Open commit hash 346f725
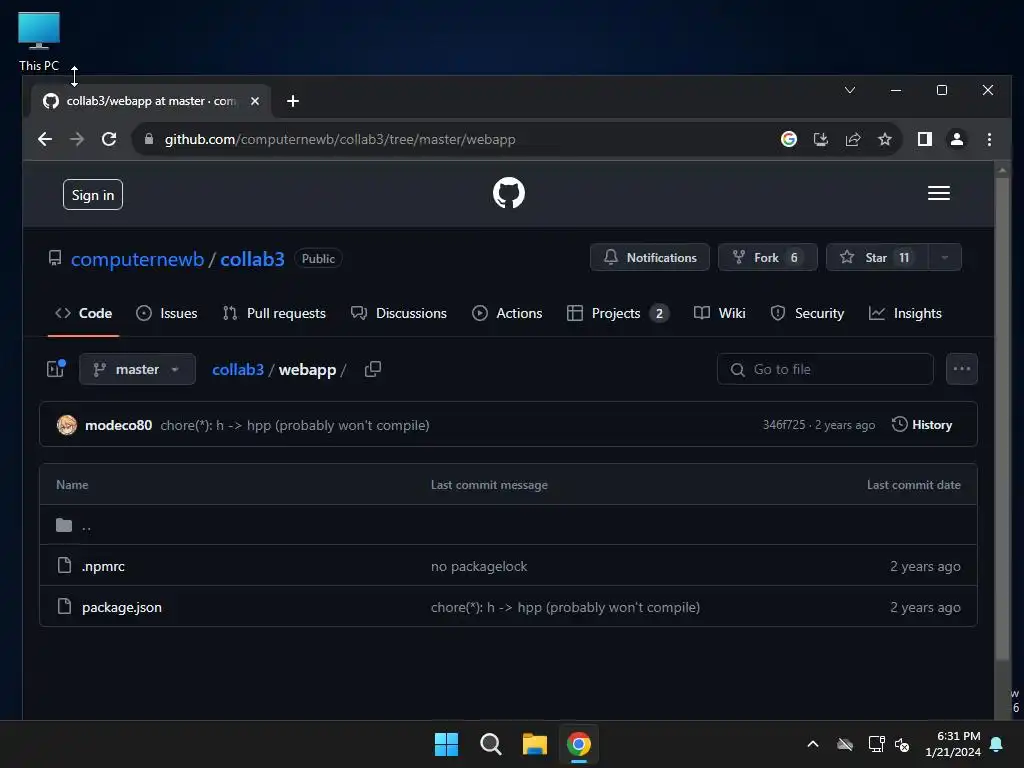 [x=784, y=424]
